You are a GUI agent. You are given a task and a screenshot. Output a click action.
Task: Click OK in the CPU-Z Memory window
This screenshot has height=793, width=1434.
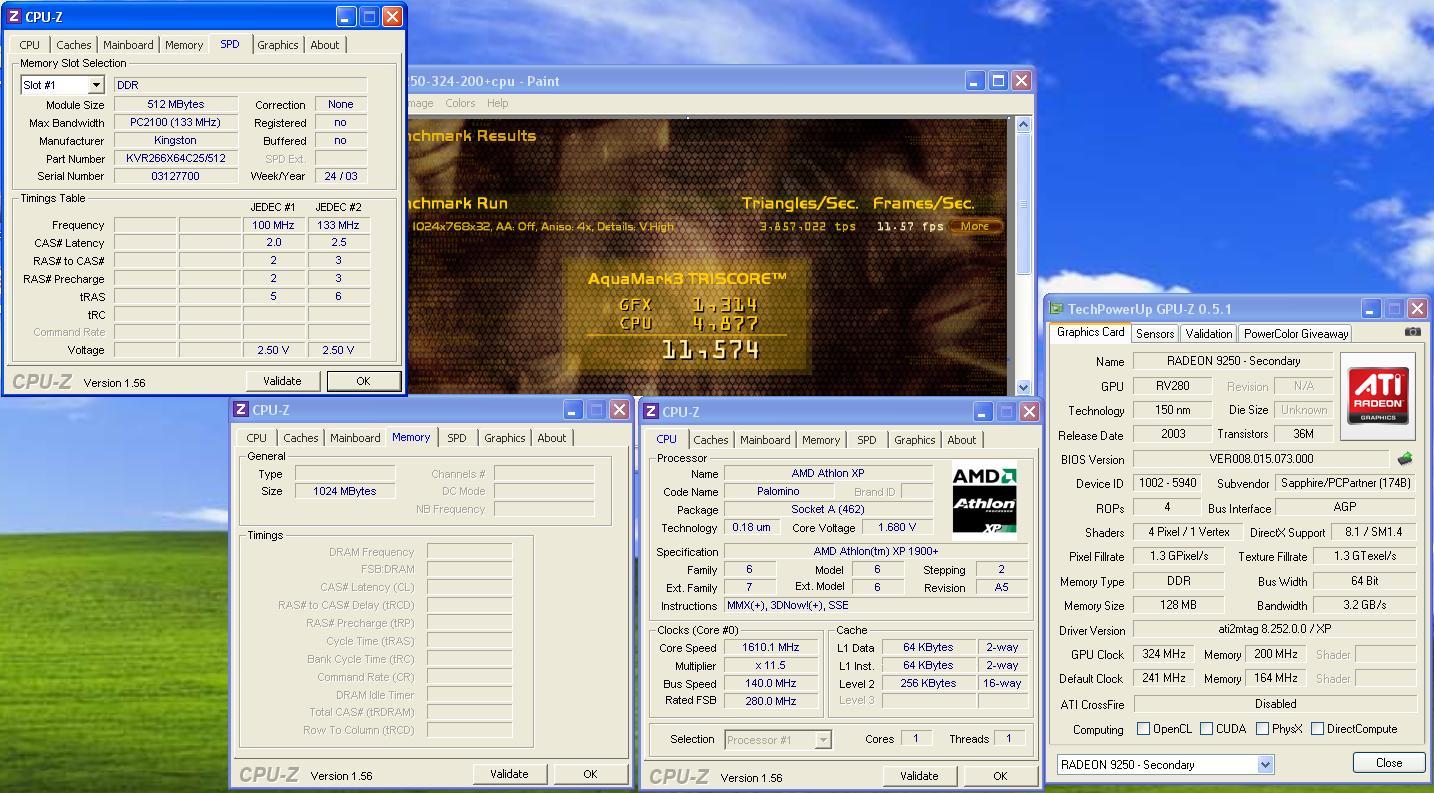pyautogui.click(x=590, y=774)
